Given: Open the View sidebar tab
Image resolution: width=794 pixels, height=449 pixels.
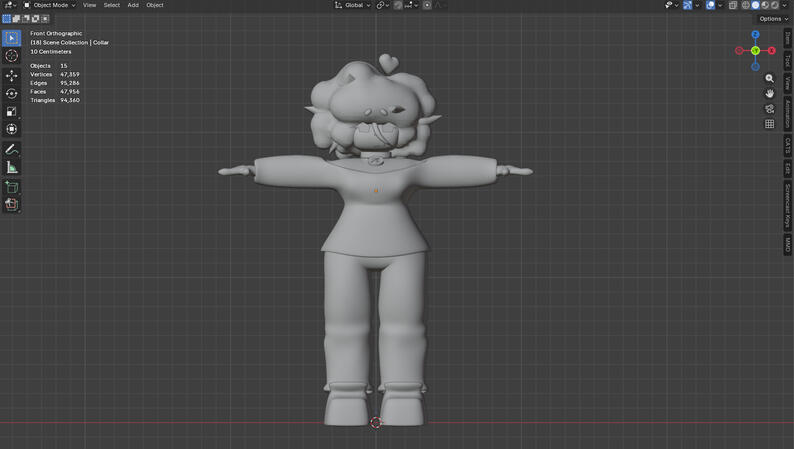Looking at the screenshot, I should pyautogui.click(x=787, y=83).
